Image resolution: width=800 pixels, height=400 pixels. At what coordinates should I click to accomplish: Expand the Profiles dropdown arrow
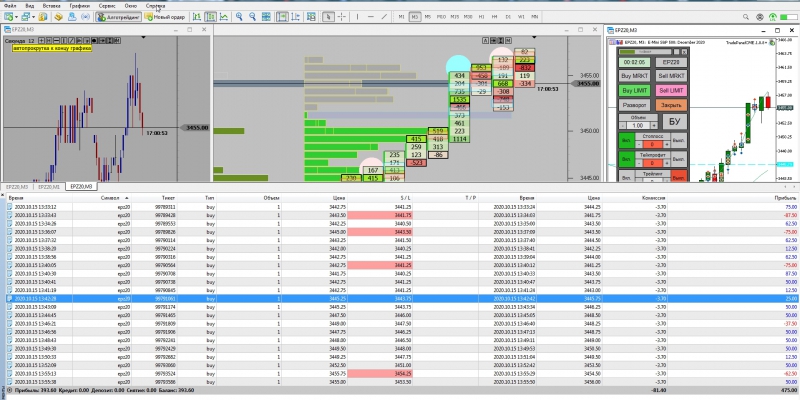click(x=33, y=17)
